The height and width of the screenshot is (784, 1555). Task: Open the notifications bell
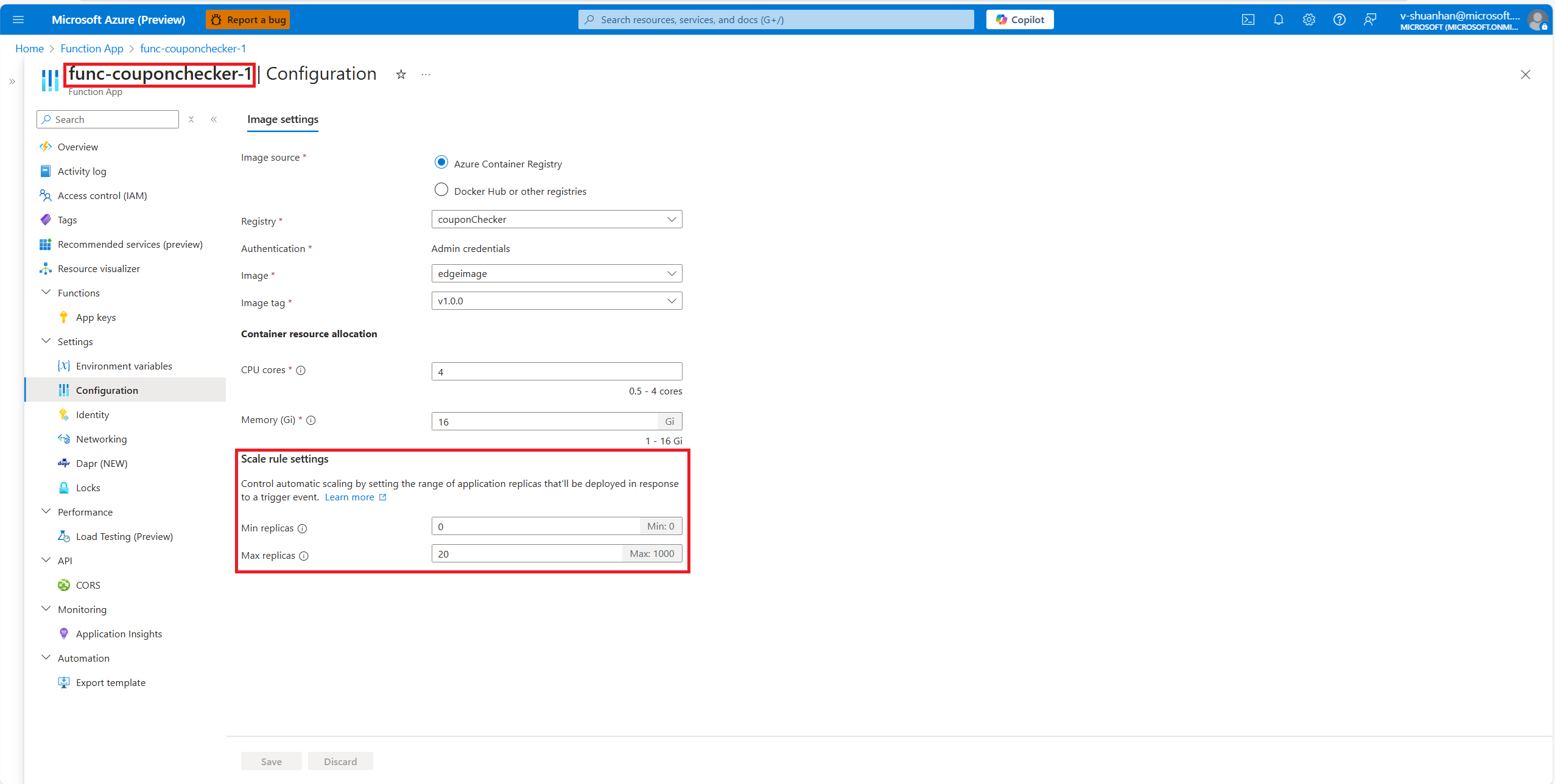(1279, 19)
